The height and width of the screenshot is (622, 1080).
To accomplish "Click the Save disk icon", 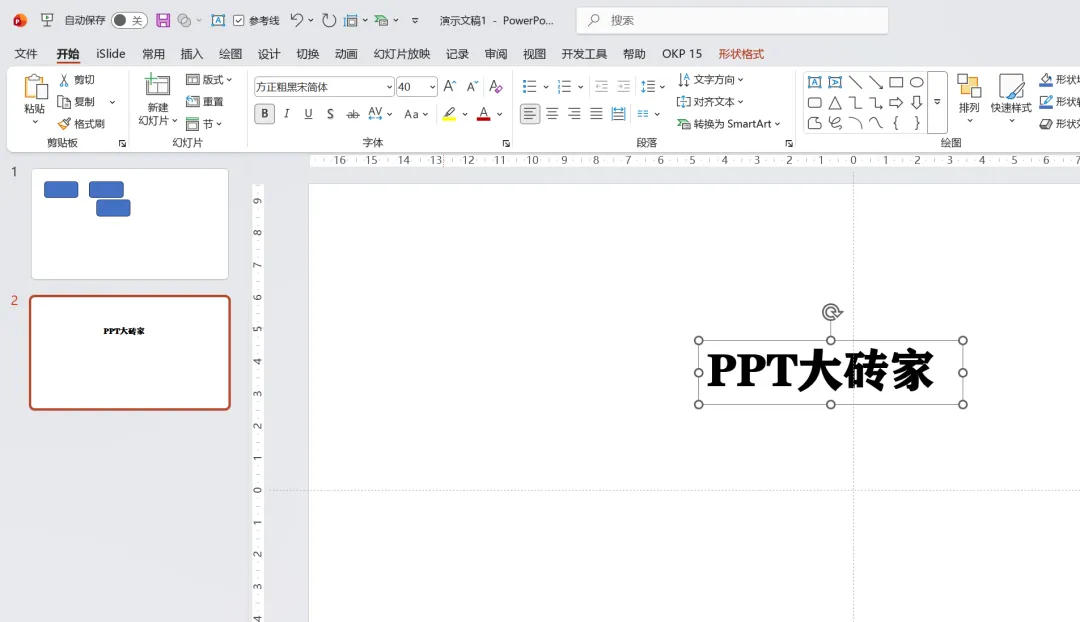I will [163, 21].
